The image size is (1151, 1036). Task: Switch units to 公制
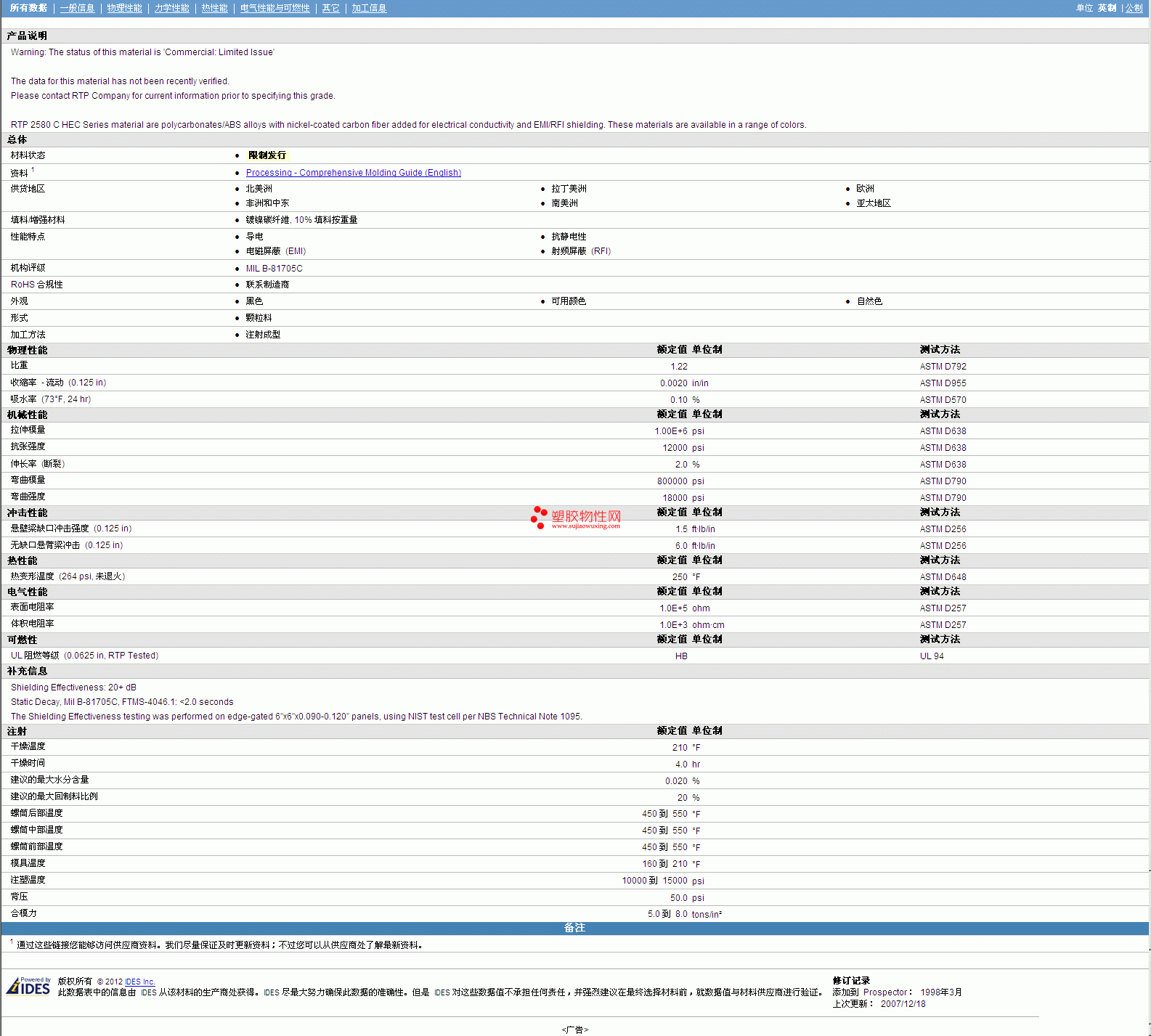tap(1134, 8)
